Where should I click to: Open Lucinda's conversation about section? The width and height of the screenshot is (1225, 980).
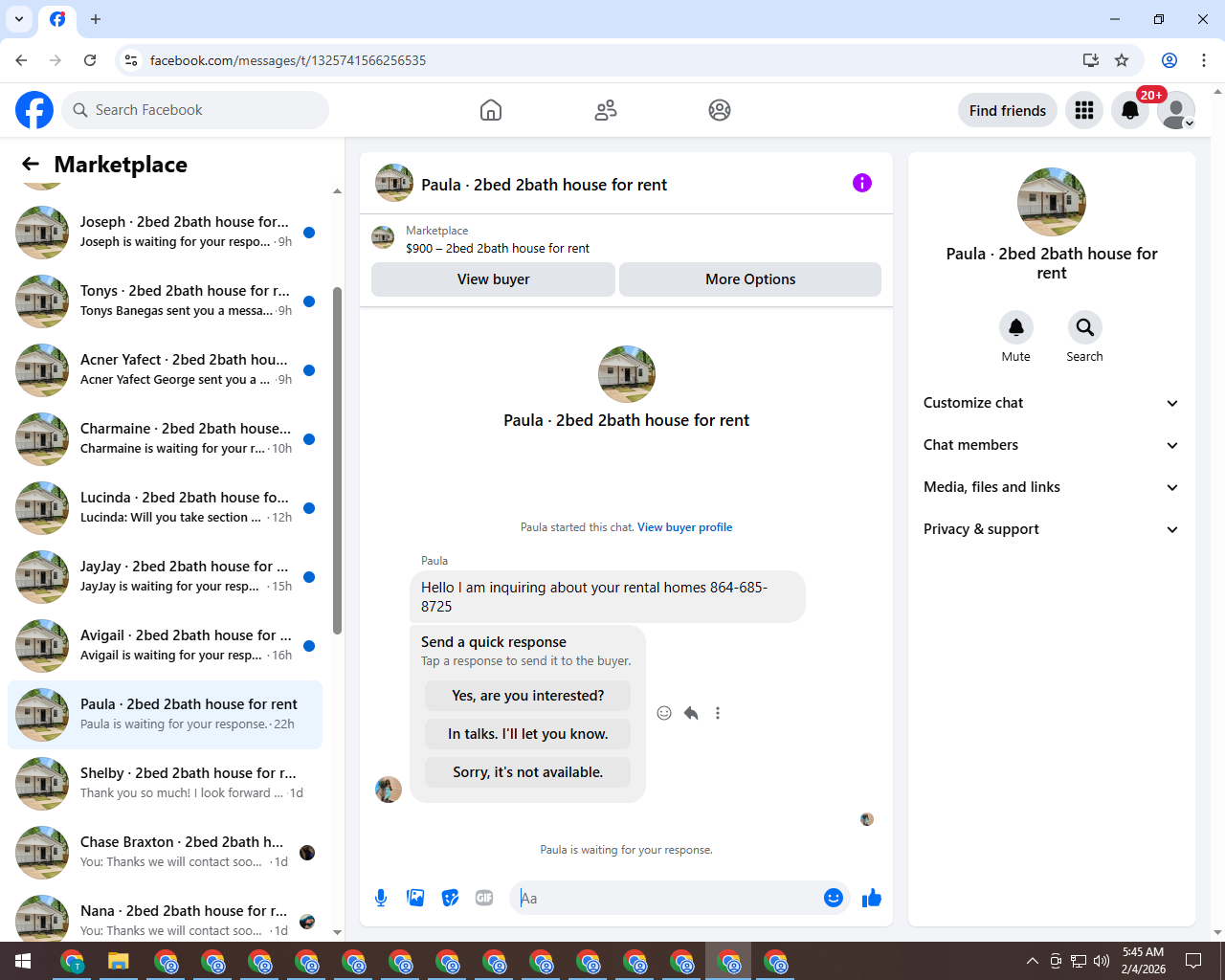(165, 508)
